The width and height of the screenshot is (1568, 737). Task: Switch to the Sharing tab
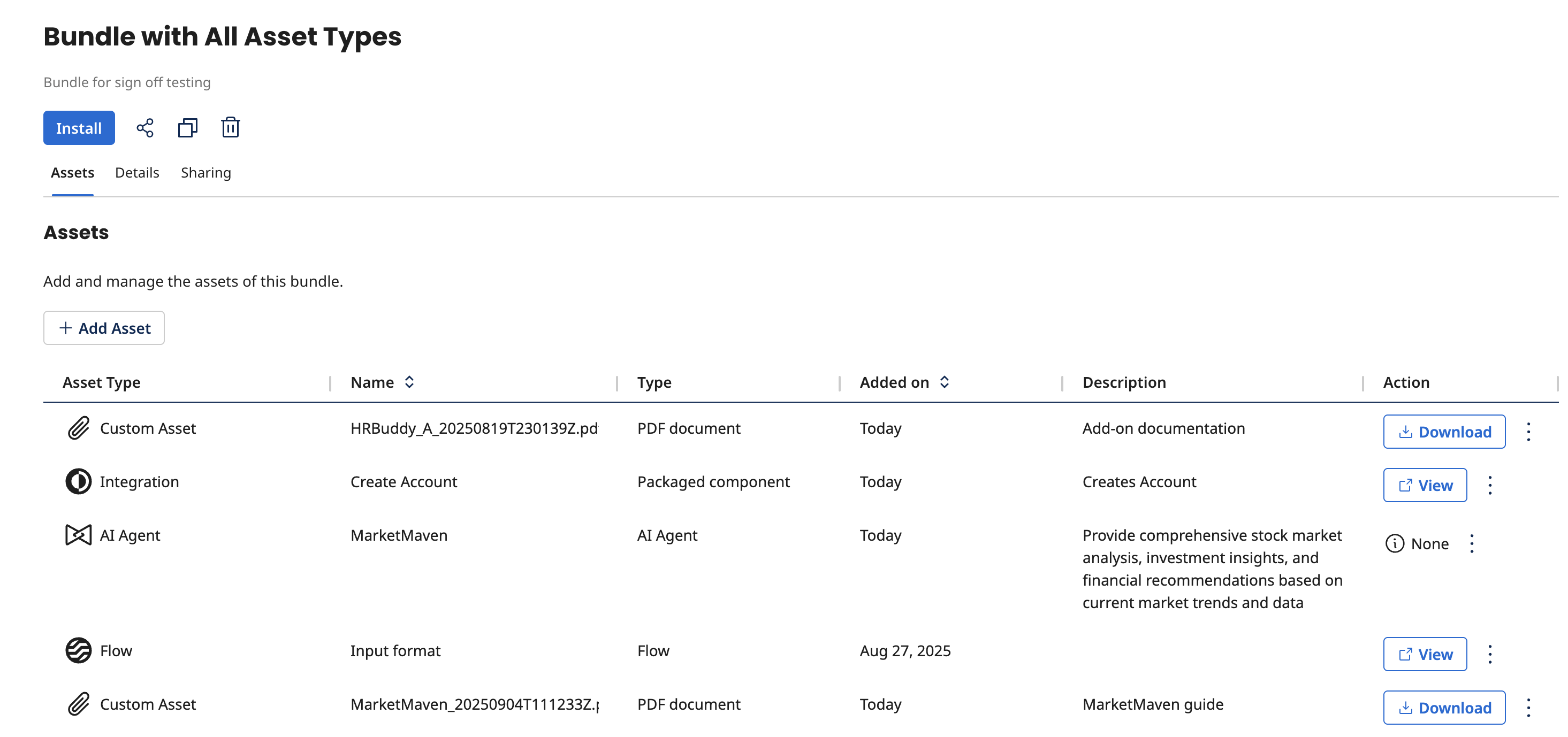(205, 173)
